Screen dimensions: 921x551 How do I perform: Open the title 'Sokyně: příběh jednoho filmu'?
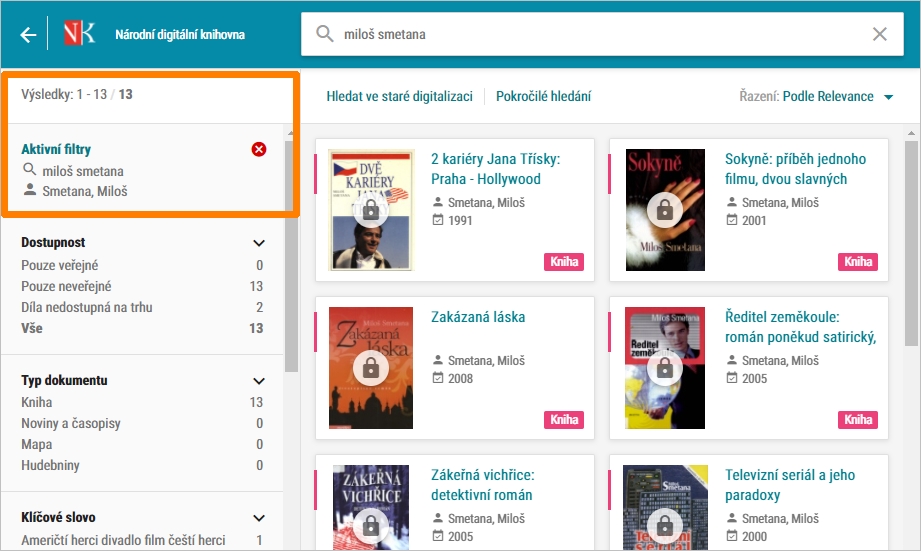coord(795,169)
